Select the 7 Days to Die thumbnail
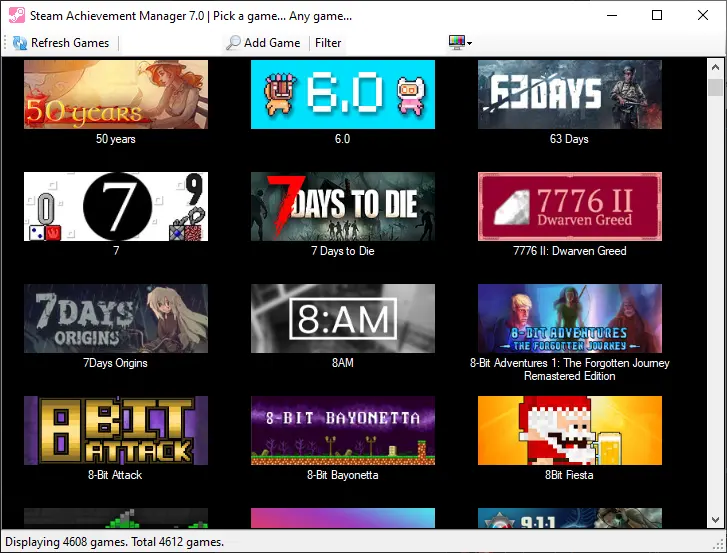Viewport: 727px width, 553px height. click(343, 206)
